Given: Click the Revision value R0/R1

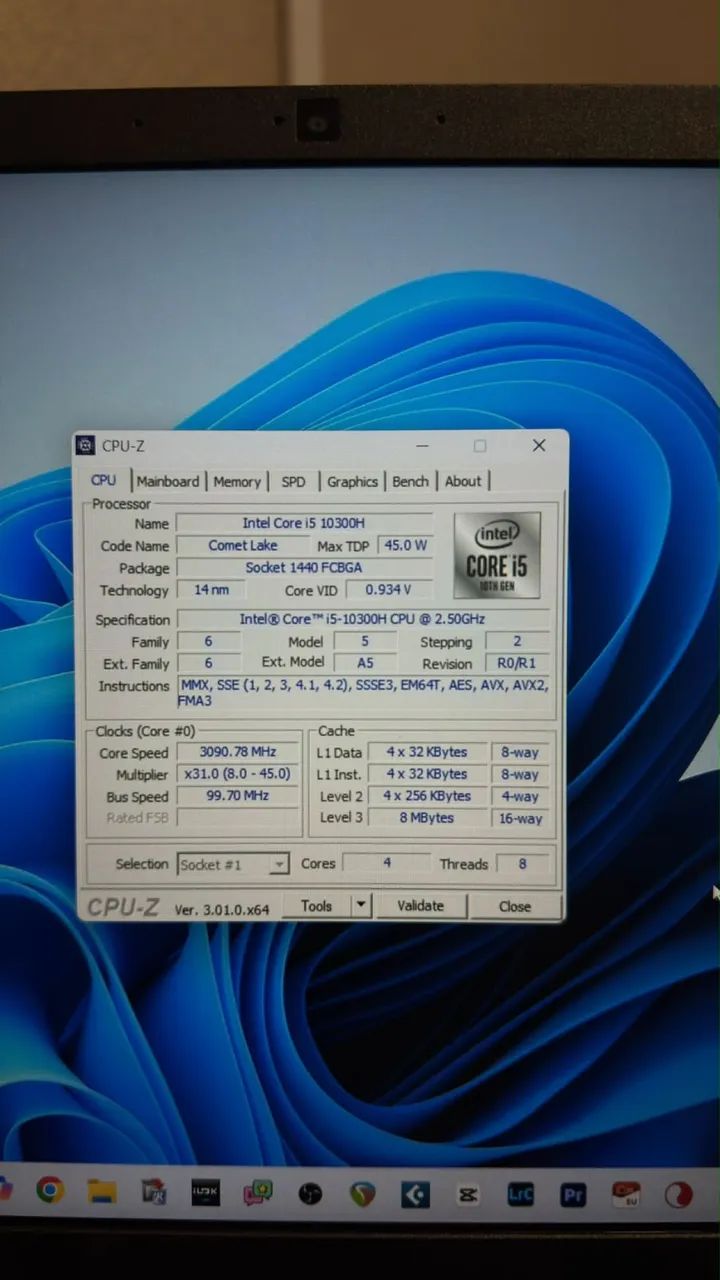Looking at the screenshot, I should (517, 663).
